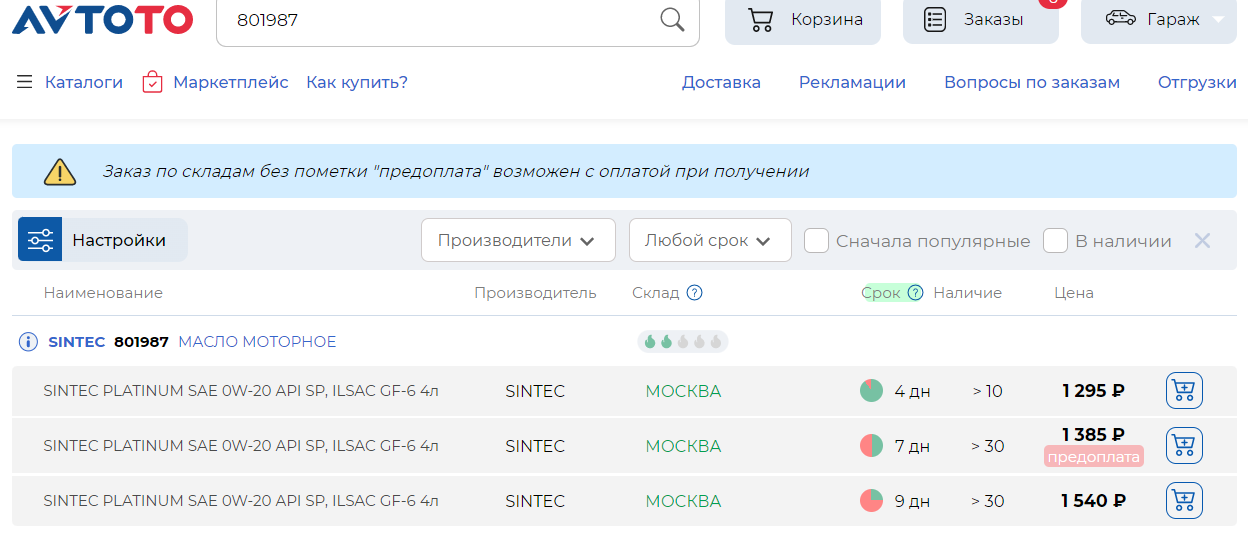This screenshot has width=1248, height=542.
Task: Open the Корзина cart button
Action: pyautogui.click(x=803, y=20)
